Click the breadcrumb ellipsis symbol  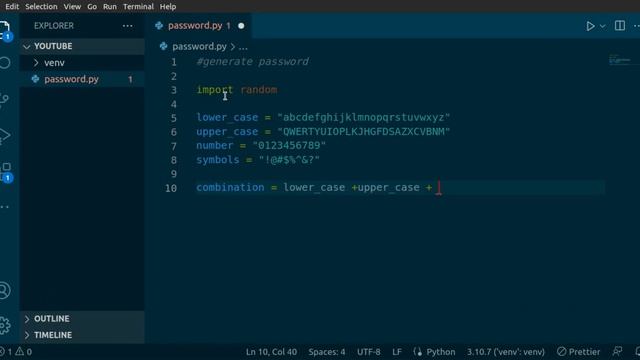tap(243, 47)
